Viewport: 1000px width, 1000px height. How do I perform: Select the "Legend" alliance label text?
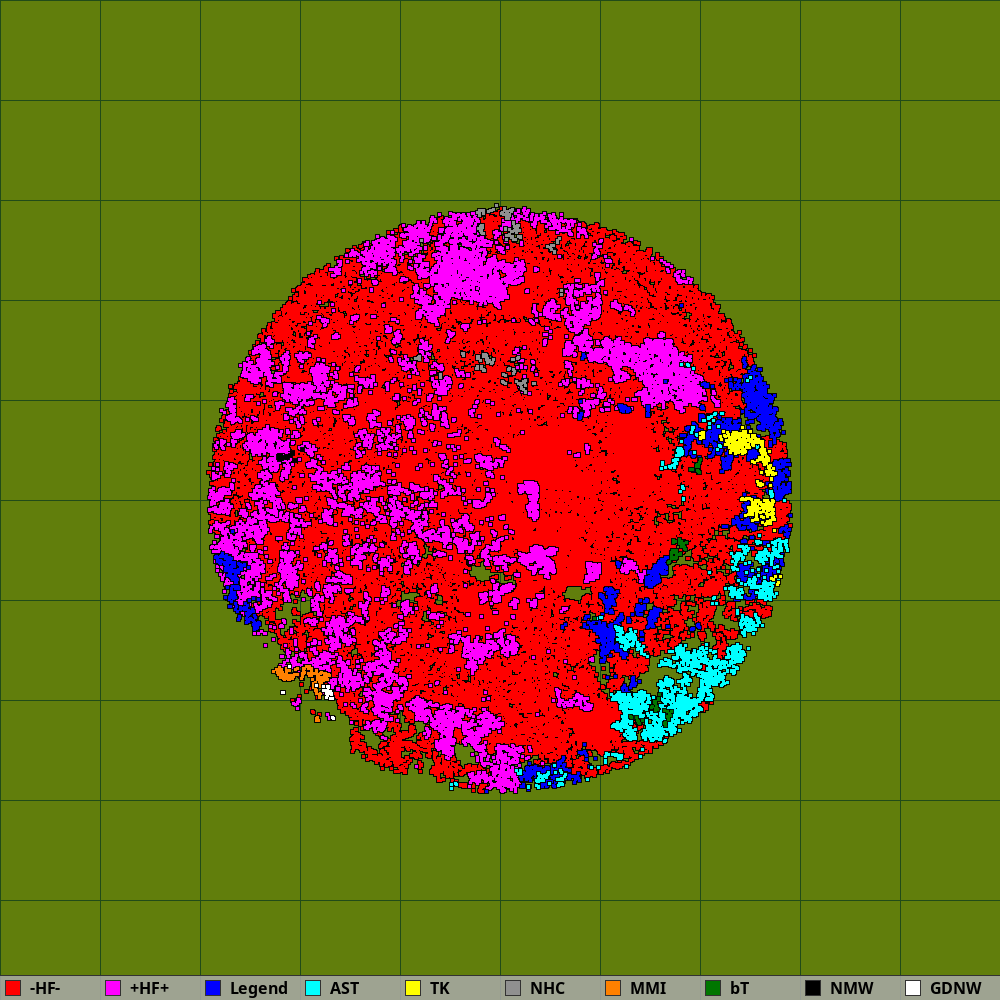(259, 989)
